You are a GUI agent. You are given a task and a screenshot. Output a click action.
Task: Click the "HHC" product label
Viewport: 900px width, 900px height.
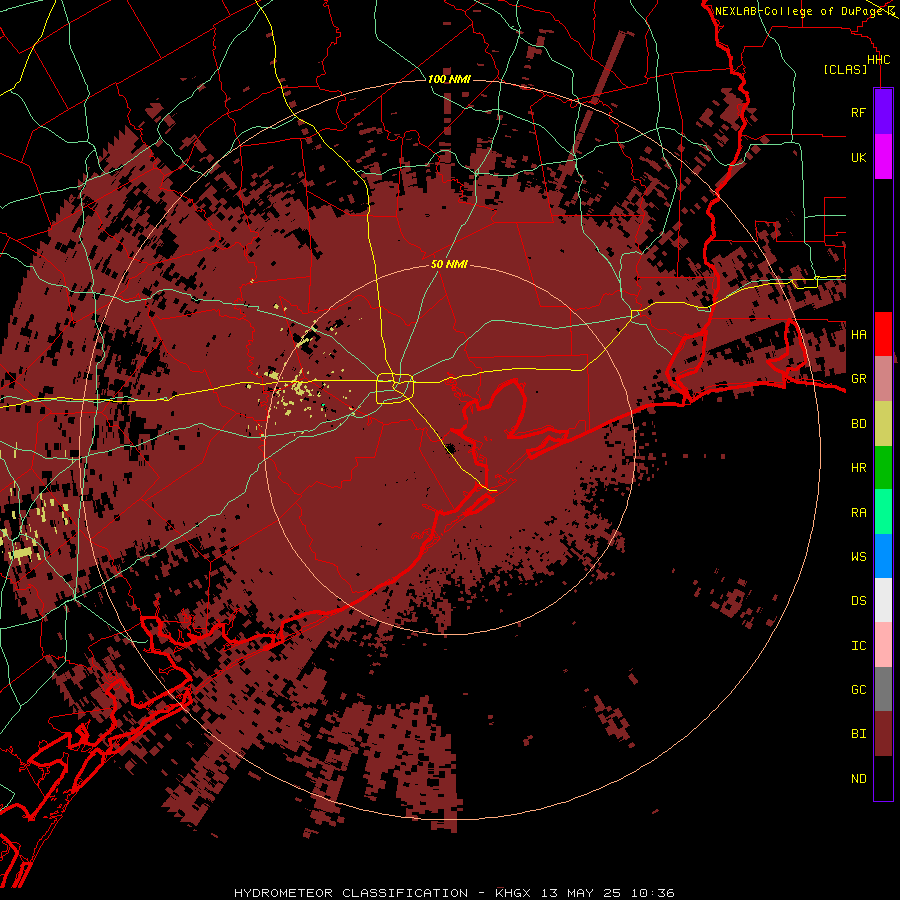tap(878, 60)
